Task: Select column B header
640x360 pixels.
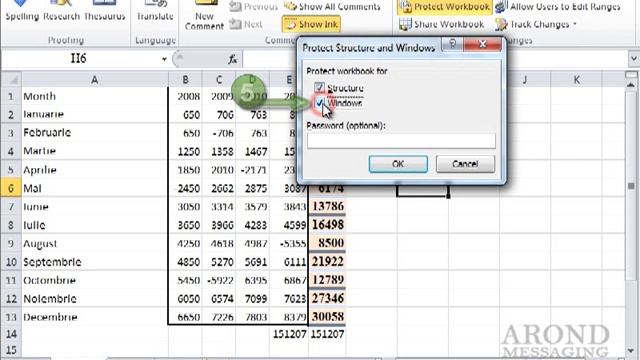Action: pyautogui.click(x=185, y=80)
